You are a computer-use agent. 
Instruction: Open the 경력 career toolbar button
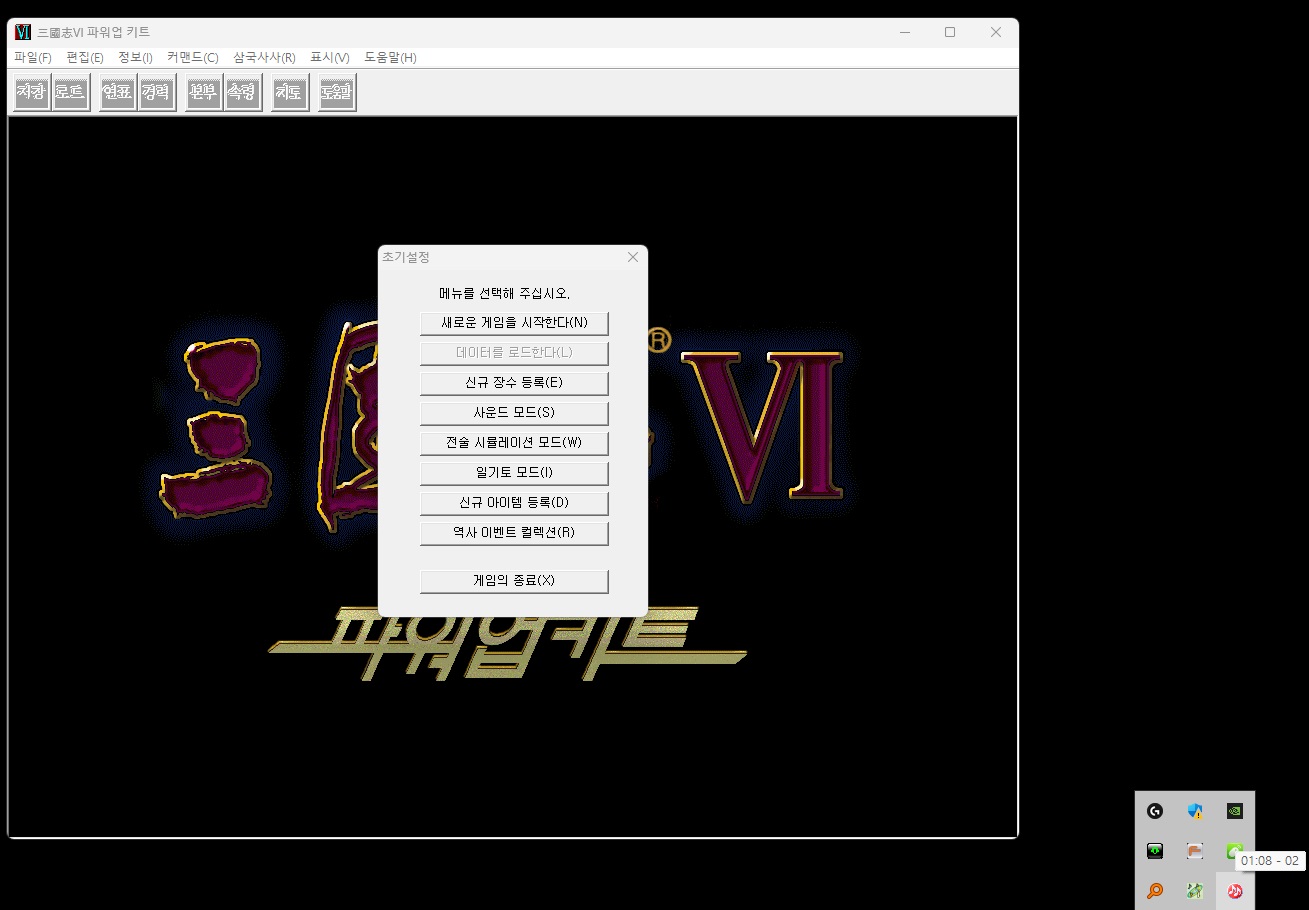156,93
